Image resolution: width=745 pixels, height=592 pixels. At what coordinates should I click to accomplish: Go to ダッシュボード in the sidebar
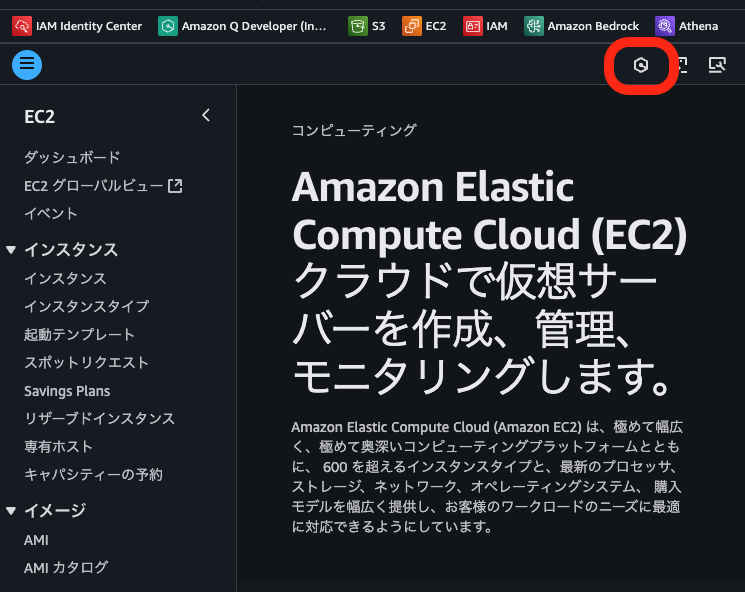(72, 157)
